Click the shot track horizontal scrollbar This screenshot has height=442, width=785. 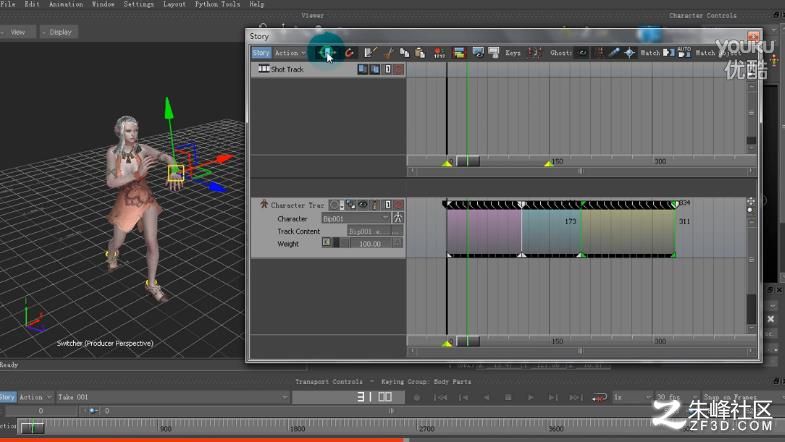tap(581, 171)
